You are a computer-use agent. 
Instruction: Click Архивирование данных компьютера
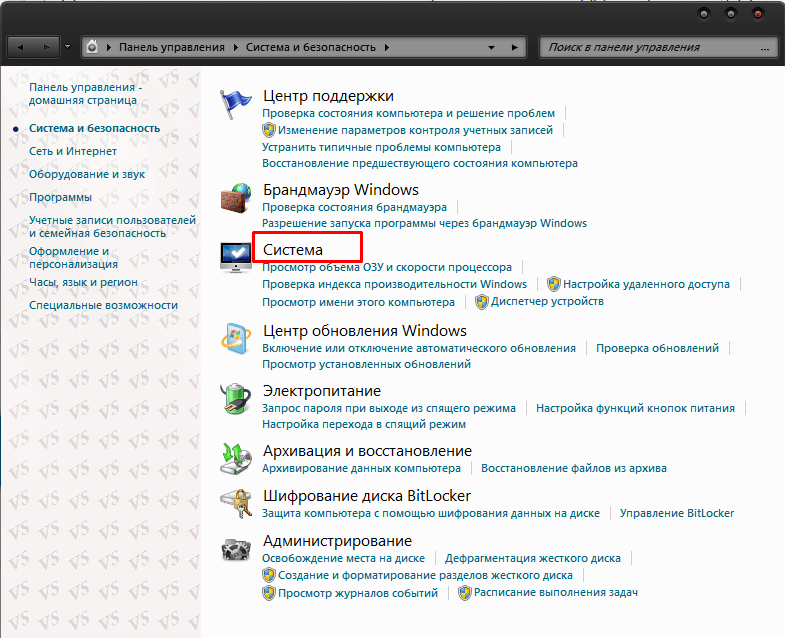click(x=361, y=468)
